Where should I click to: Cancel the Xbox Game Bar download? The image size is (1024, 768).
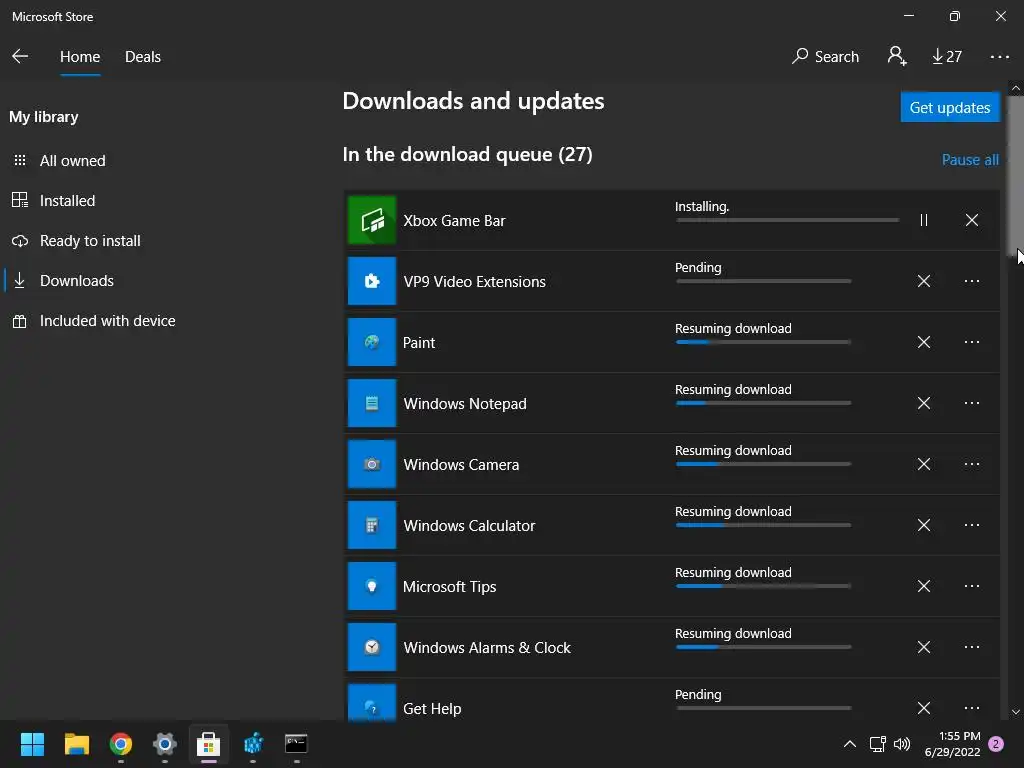click(x=972, y=220)
